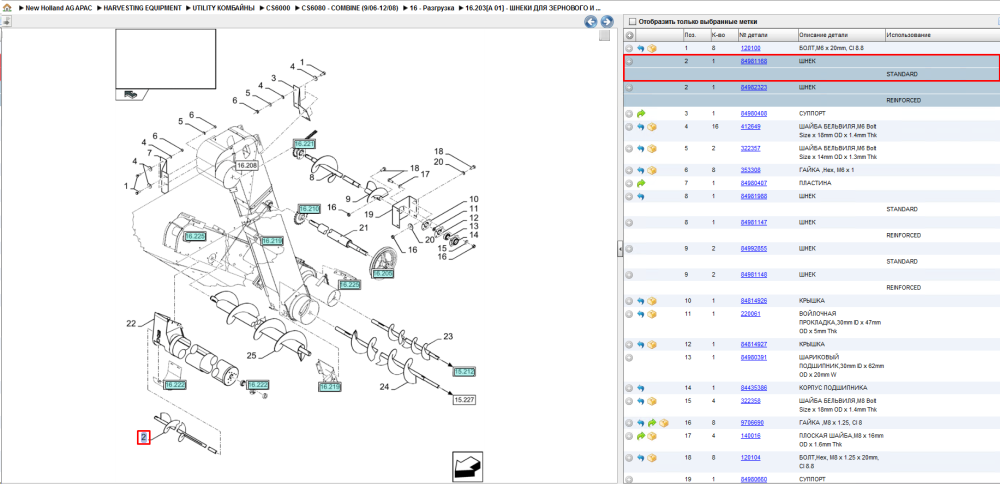The height and width of the screenshot is (484, 1000).
Task: Enable "Отобразить только выбранные метки" checkbox
Action: tap(633, 22)
